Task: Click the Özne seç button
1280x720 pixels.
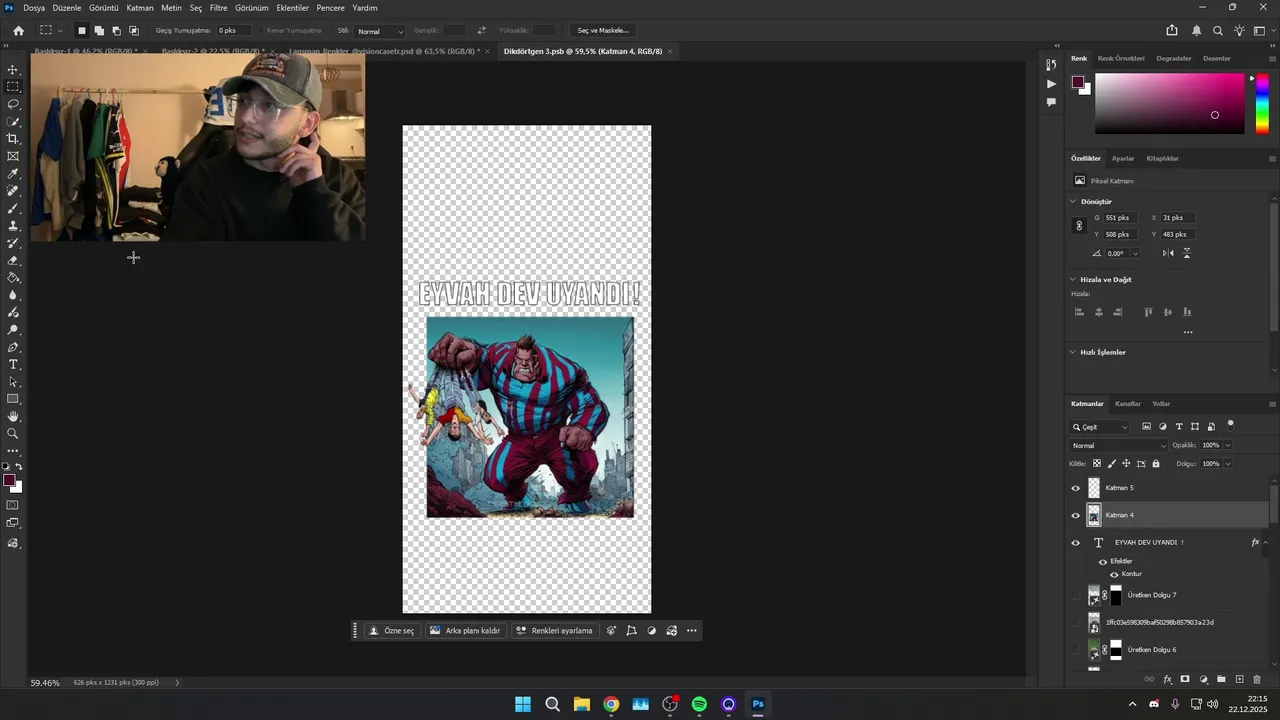Action: 391,631
